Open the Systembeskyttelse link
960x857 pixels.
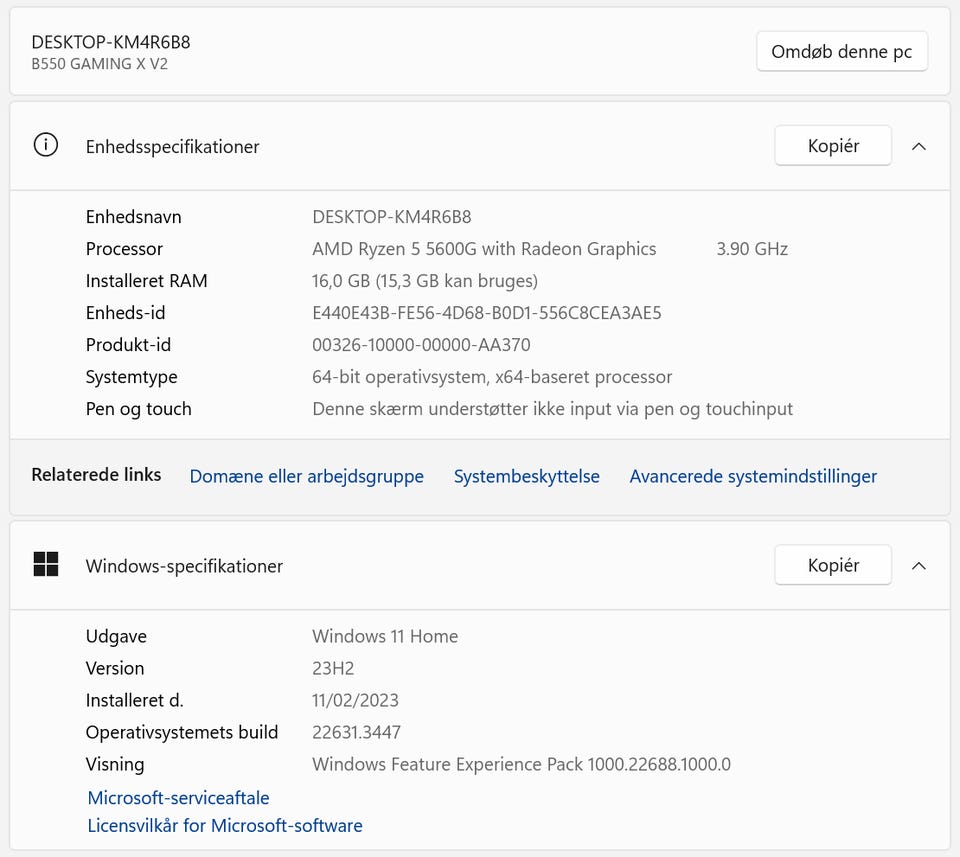pyautogui.click(x=526, y=476)
